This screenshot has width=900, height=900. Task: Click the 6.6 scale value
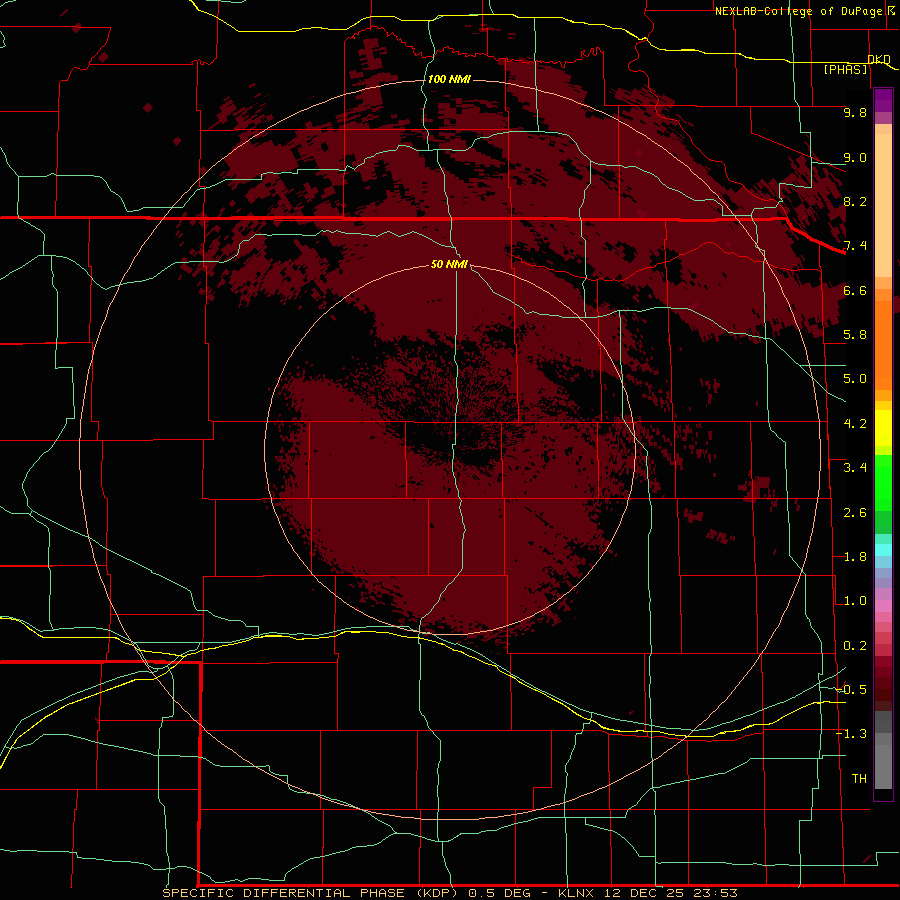click(x=855, y=290)
